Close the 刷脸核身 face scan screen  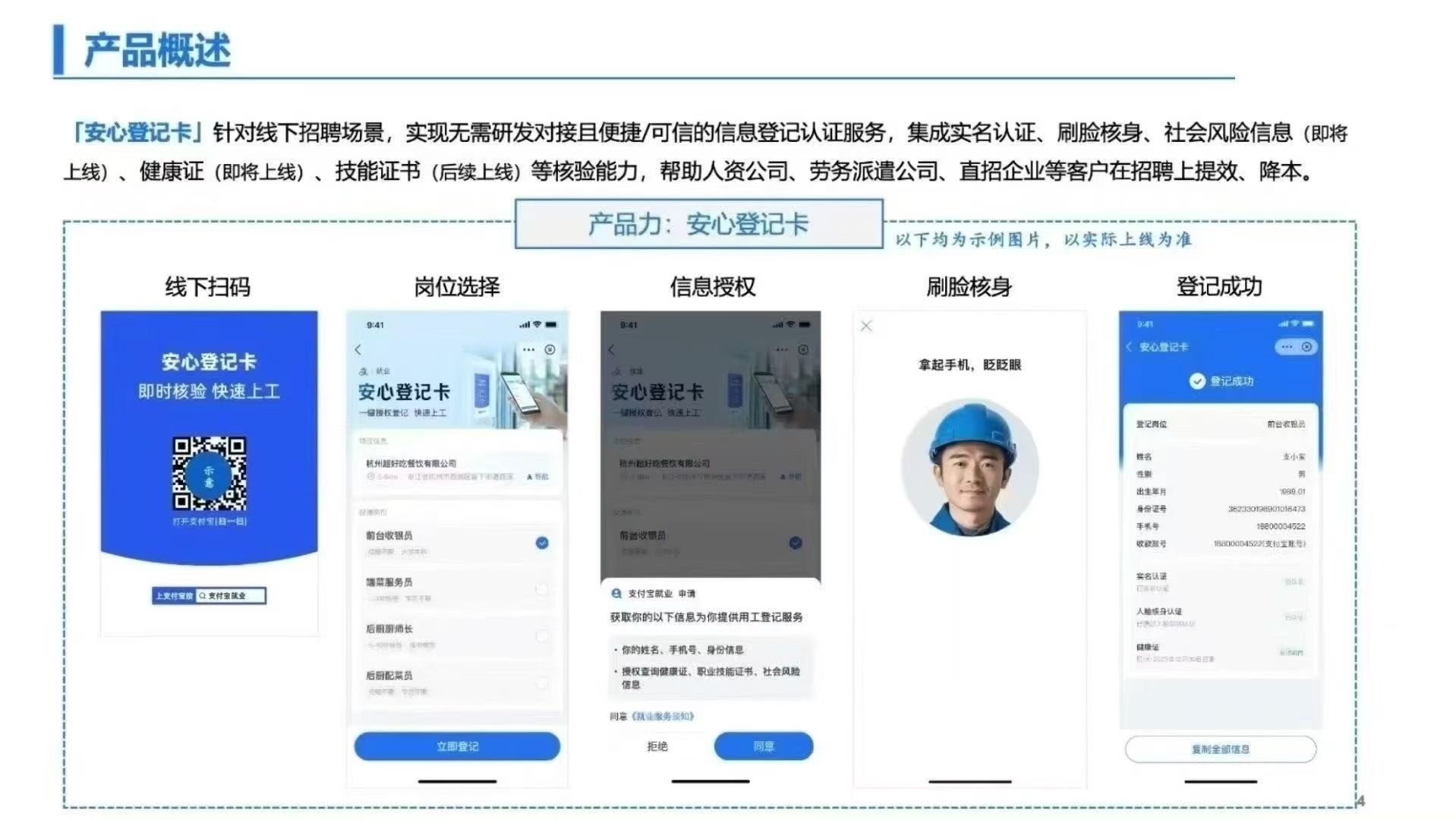[866, 326]
